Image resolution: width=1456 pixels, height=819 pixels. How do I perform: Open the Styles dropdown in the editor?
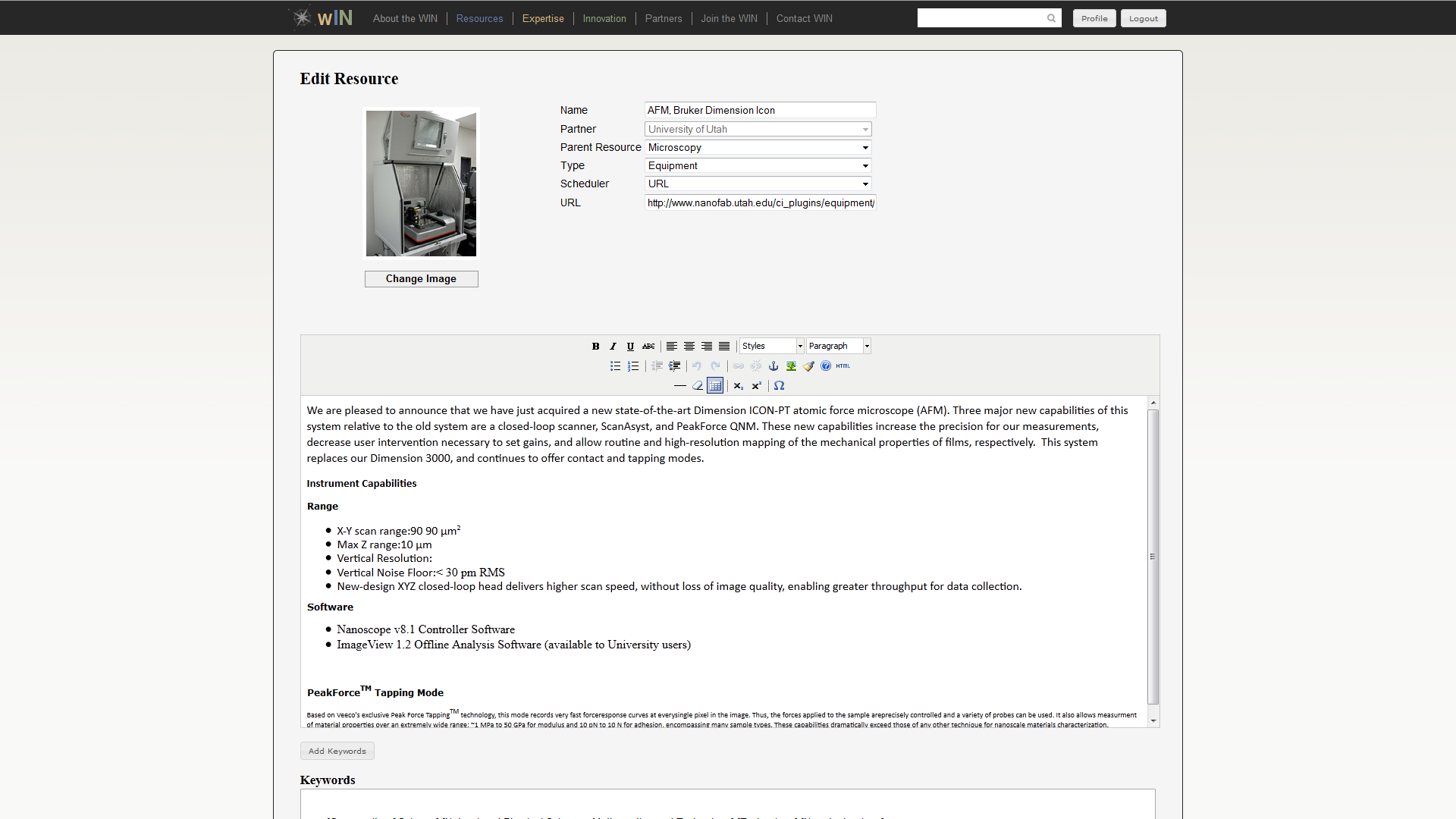point(771,346)
